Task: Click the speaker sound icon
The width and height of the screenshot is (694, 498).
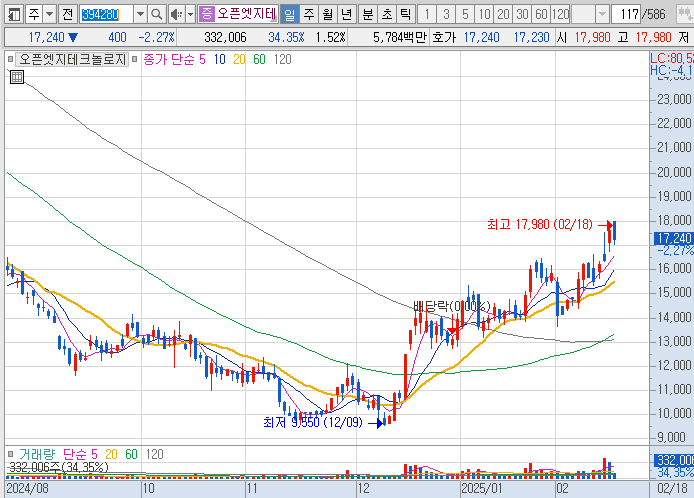Action: 177,15
